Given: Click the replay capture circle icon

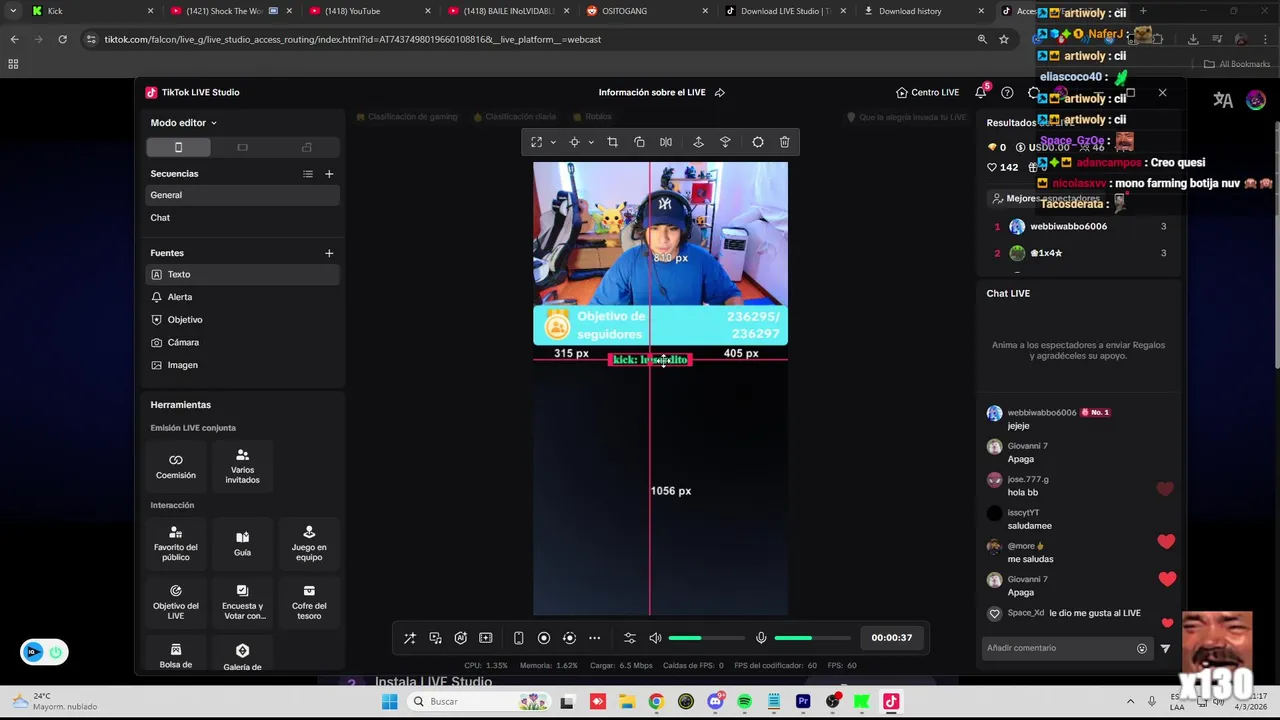Looking at the screenshot, I should (569, 638).
